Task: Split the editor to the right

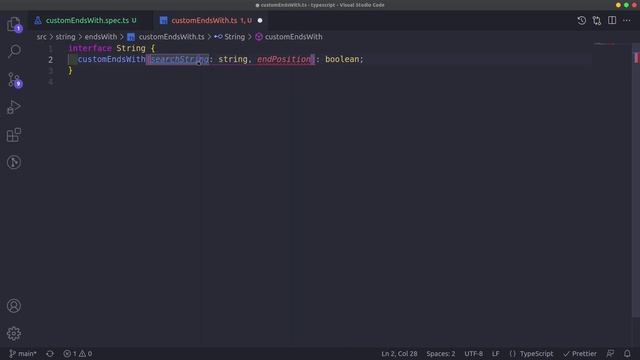Action: (612, 20)
